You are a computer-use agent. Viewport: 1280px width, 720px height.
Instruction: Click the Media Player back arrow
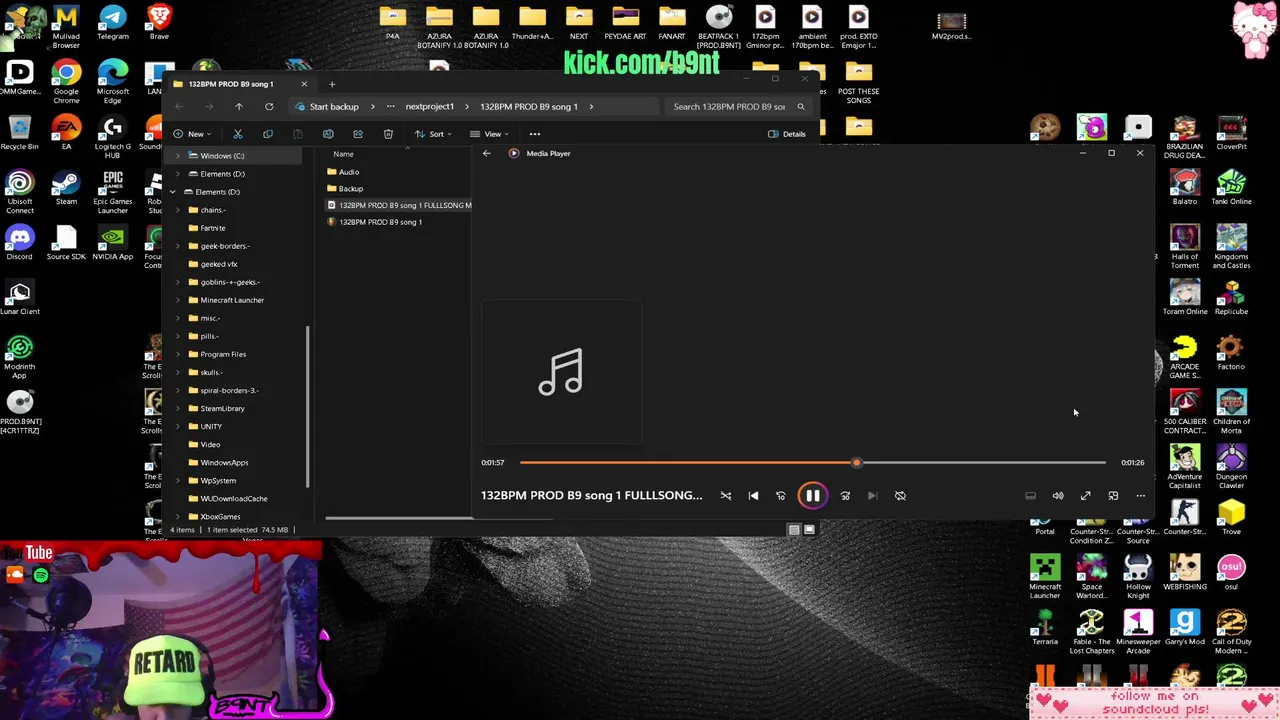tap(486, 153)
